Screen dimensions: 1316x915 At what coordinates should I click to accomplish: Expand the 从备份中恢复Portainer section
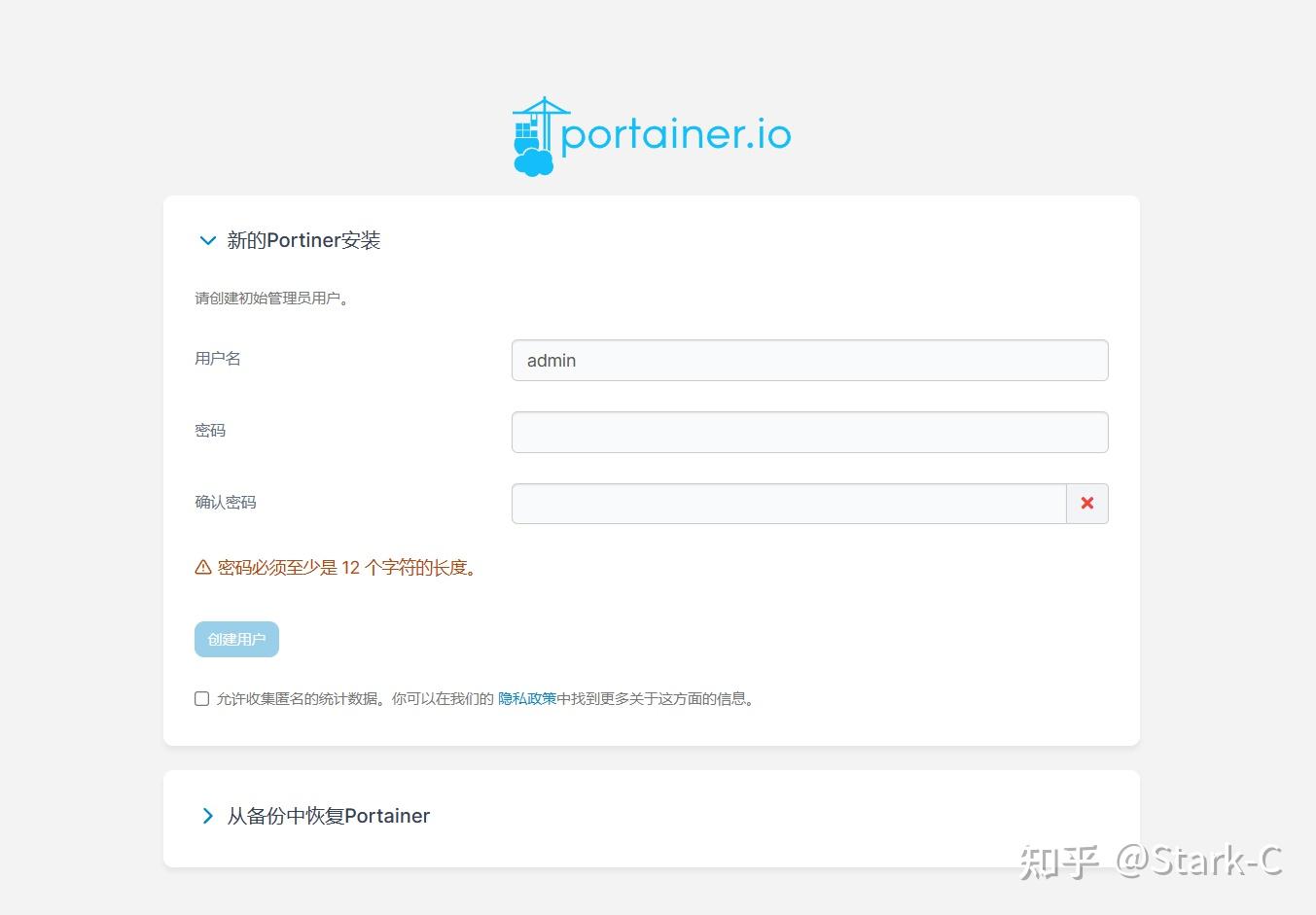[328, 816]
